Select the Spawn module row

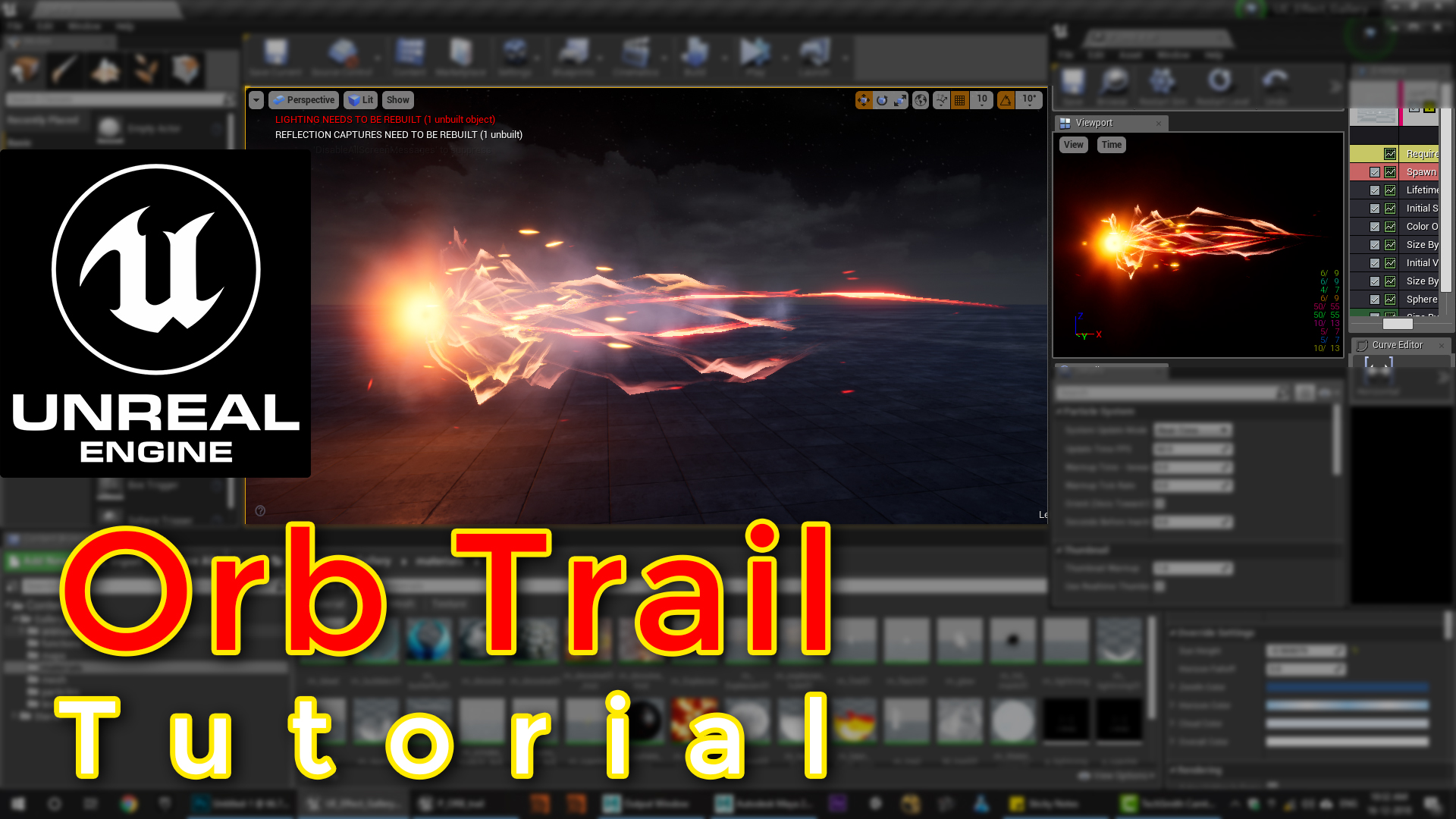[x=1395, y=172]
